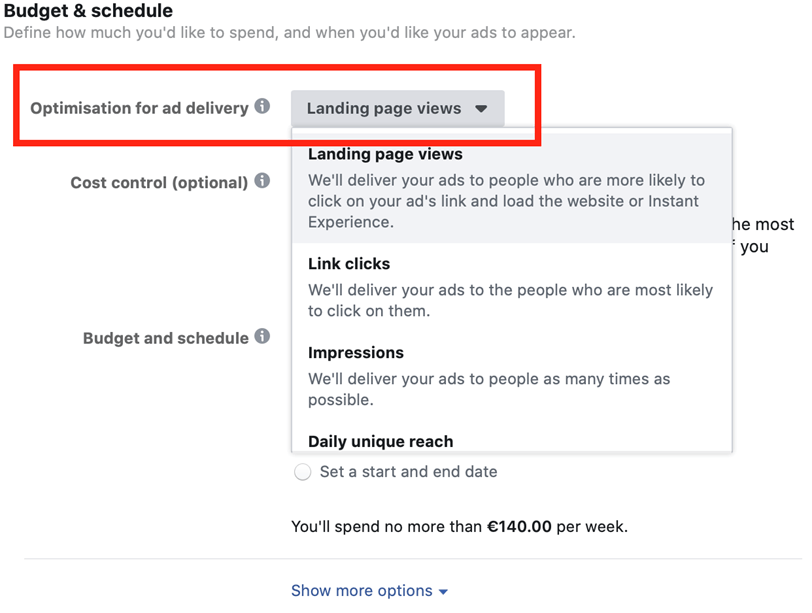Choose the Link clicks optimisation option
Image resolution: width=812 pixels, height=613 pixels.
[x=512, y=287]
